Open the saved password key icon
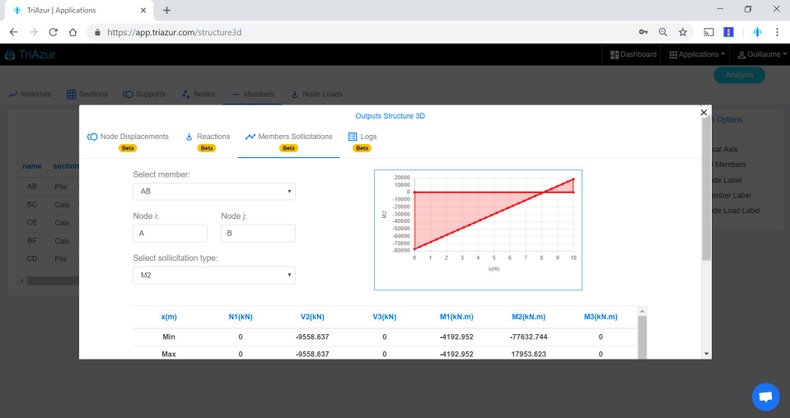Screen dimensions: 790x418 pos(643,32)
